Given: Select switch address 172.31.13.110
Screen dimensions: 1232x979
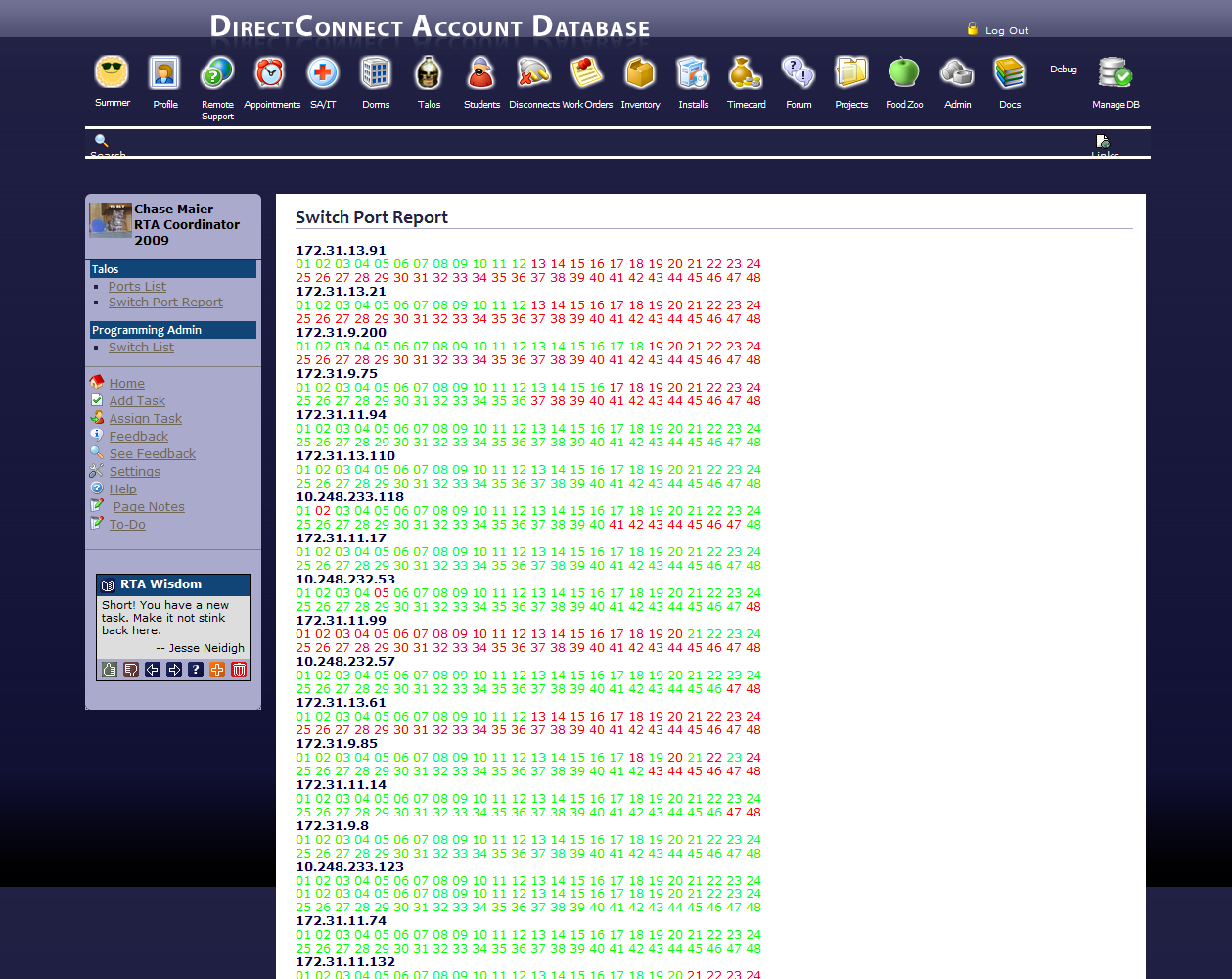Looking at the screenshot, I should [x=345, y=456].
